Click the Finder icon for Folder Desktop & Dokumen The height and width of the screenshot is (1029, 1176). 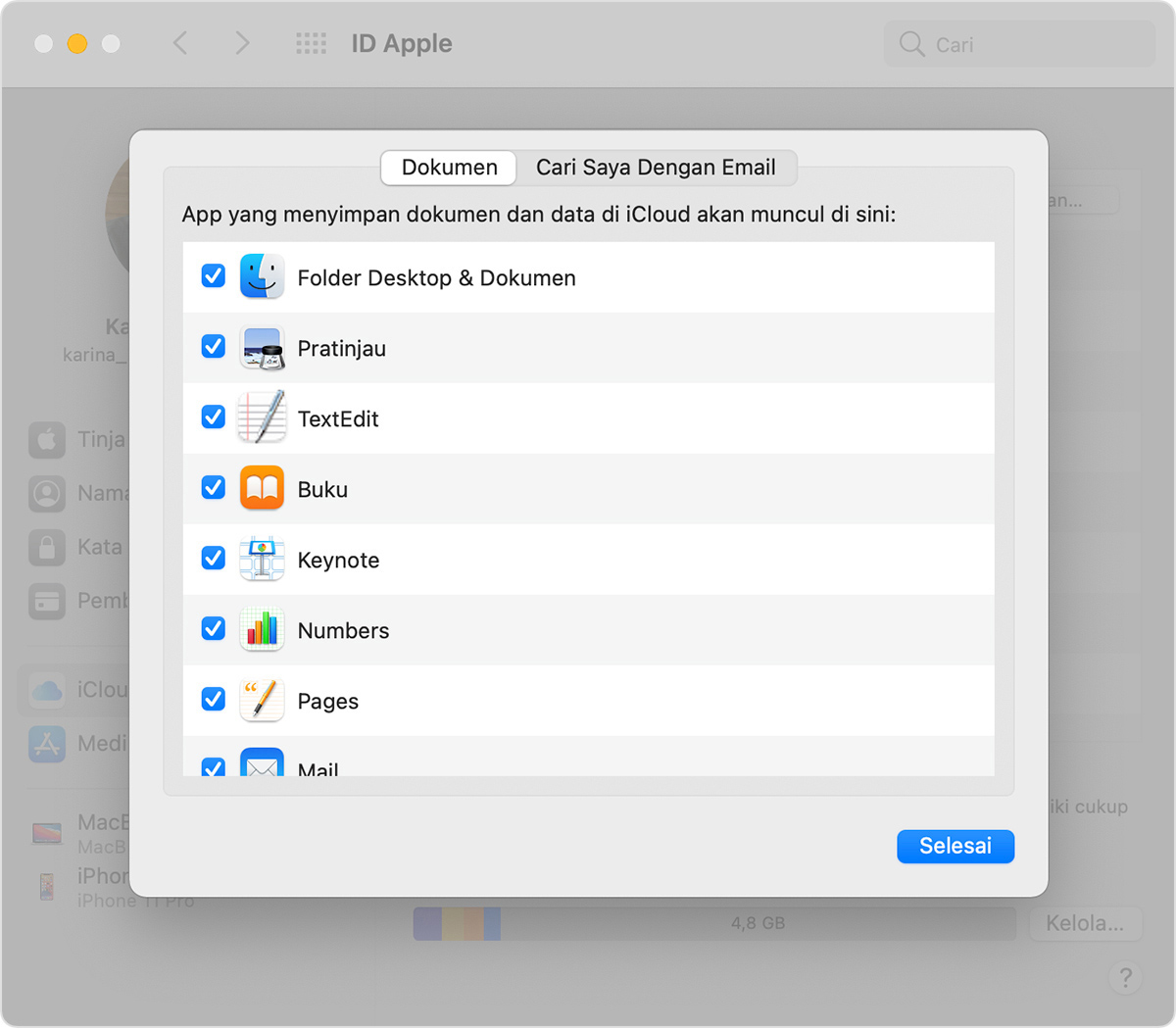[x=262, y=277]
